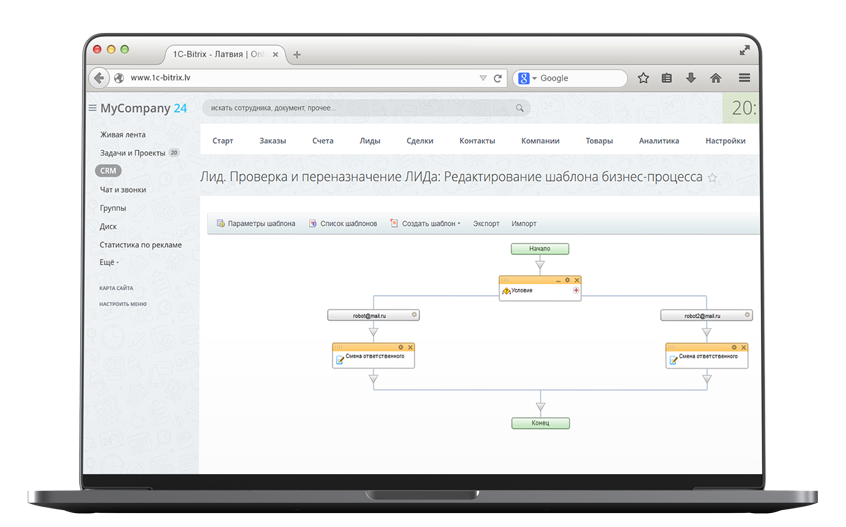Go to browser home page icon
The image size is (846, 527).
(x=715, y=78)
